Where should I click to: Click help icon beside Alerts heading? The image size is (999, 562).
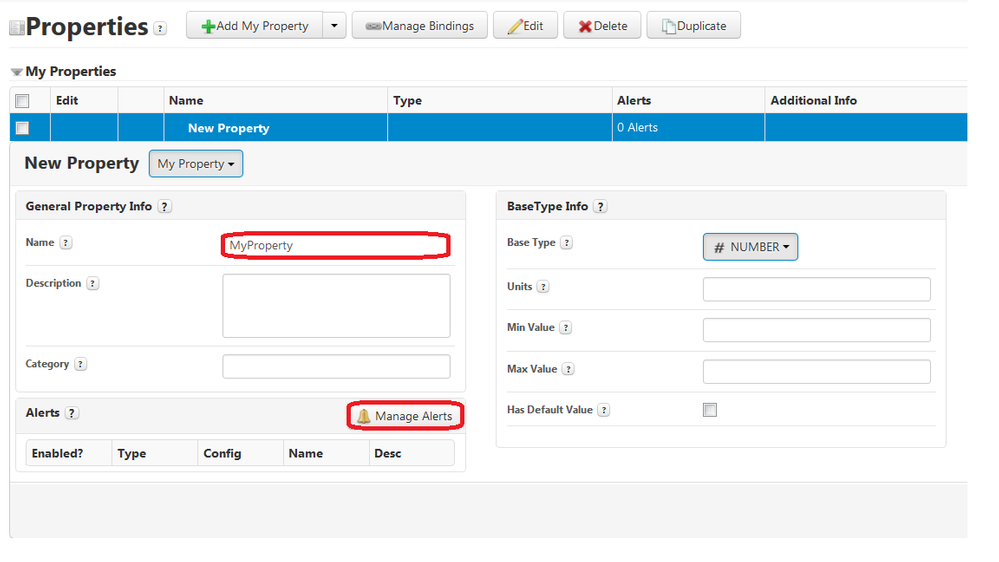71,413
